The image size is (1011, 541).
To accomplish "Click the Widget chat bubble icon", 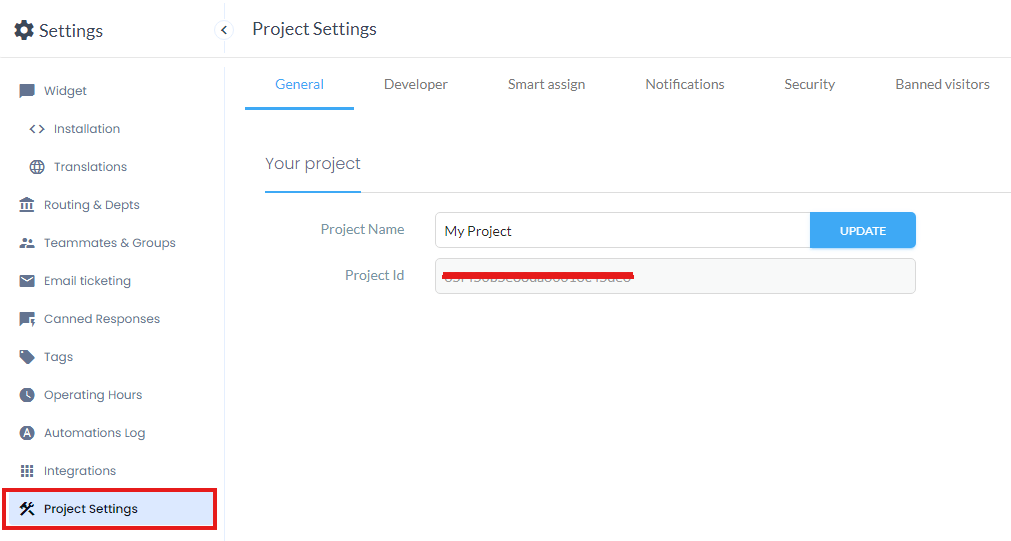I will point(27,91).
